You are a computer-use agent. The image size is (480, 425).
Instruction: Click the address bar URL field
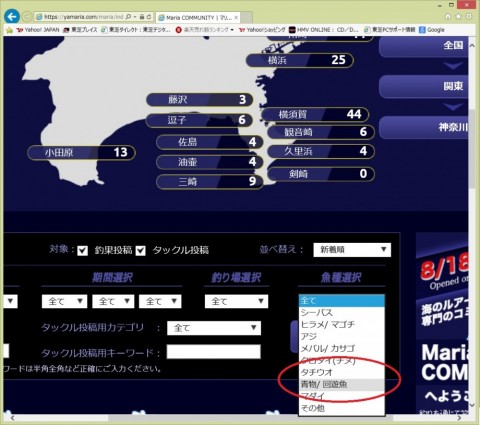pos(83,16)
